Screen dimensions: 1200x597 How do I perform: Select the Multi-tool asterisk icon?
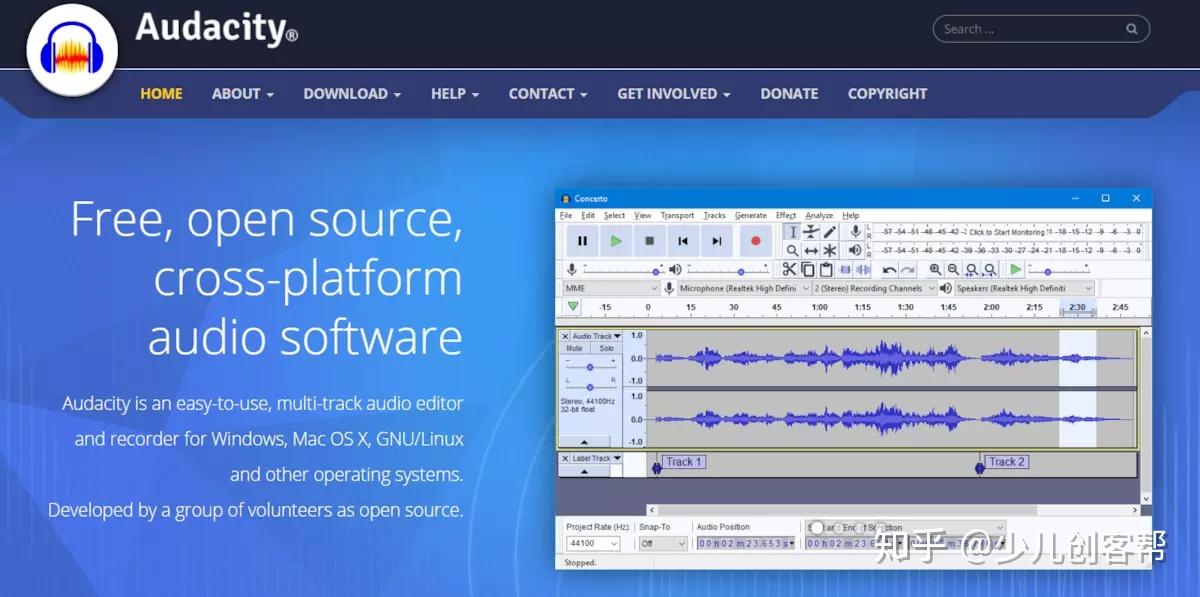click(x=829, y=250)
